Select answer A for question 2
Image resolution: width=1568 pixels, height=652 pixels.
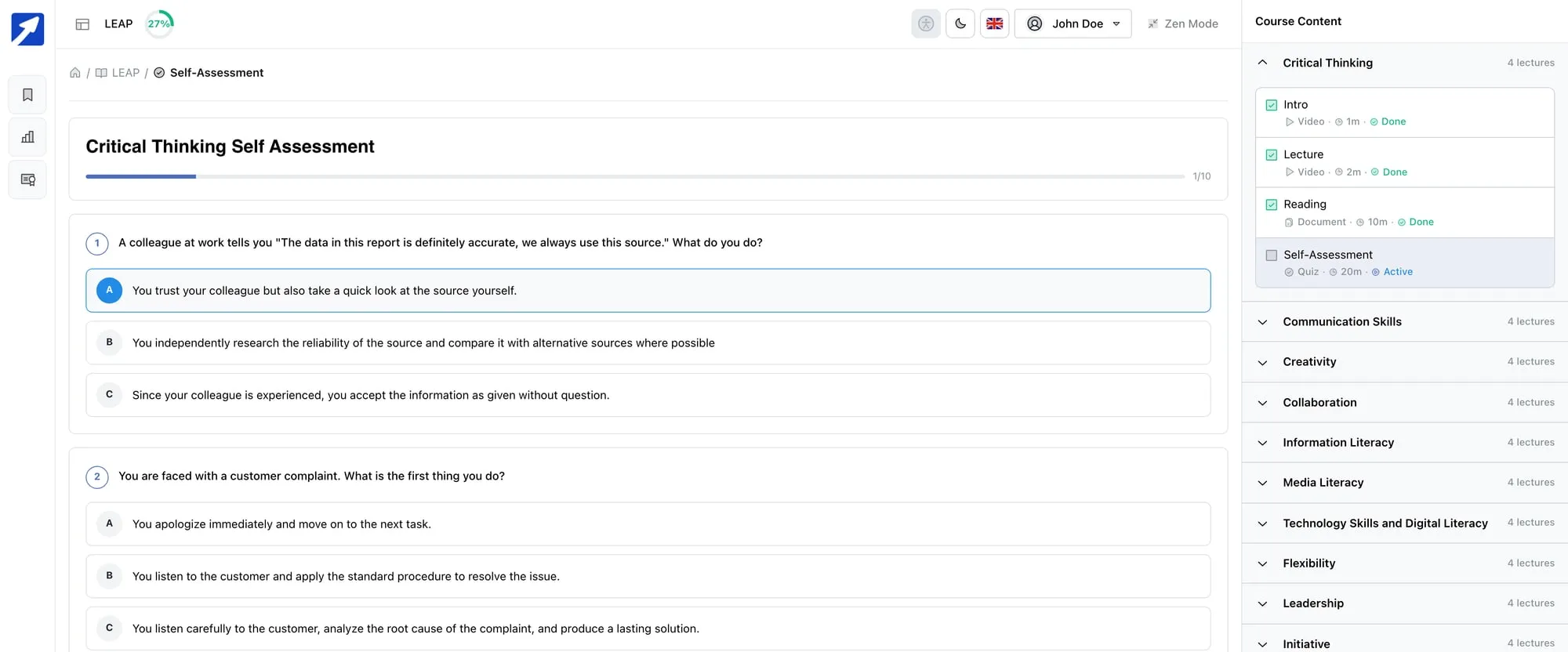(648, 524)
